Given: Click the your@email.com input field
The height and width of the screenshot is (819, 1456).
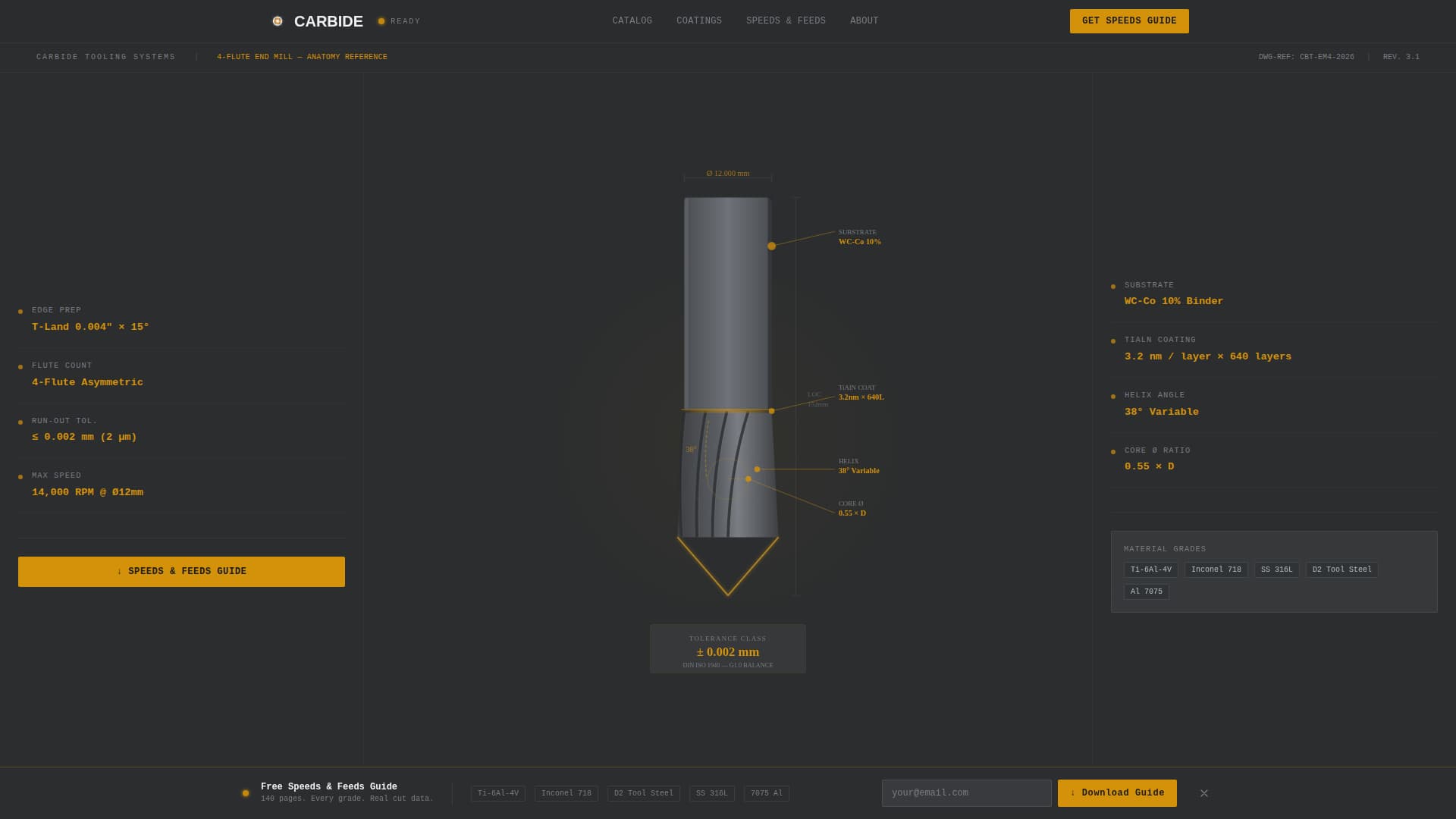Looking at the screenshot, I should point(966,792).
